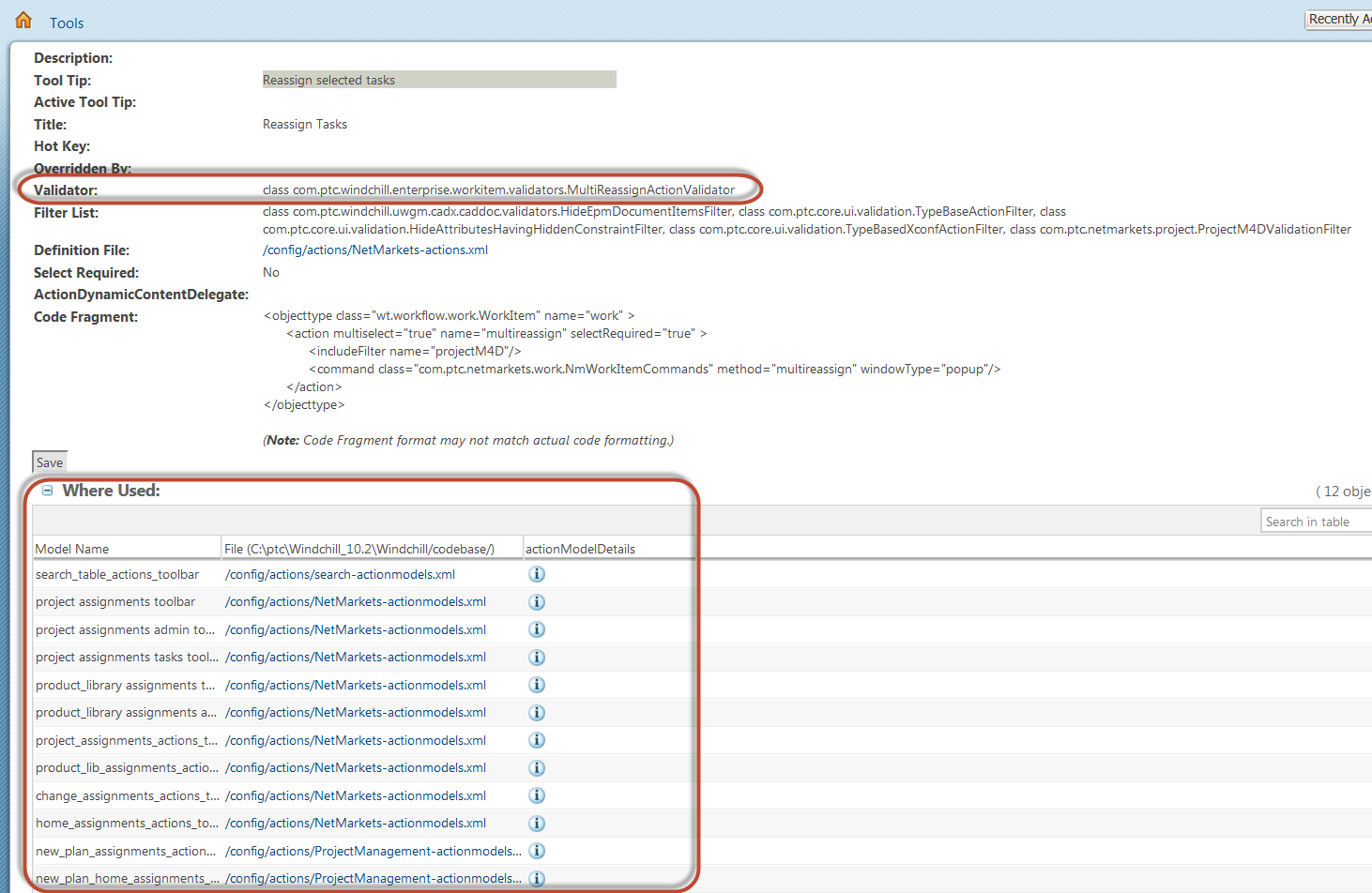
Task: Open the Tools menu
Action: [67, 23]
